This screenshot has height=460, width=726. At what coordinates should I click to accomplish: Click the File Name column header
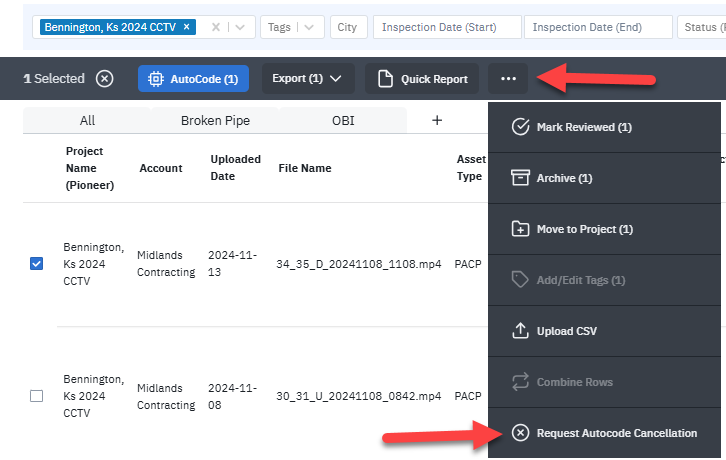pyautogui.click(x=305, y=168)
